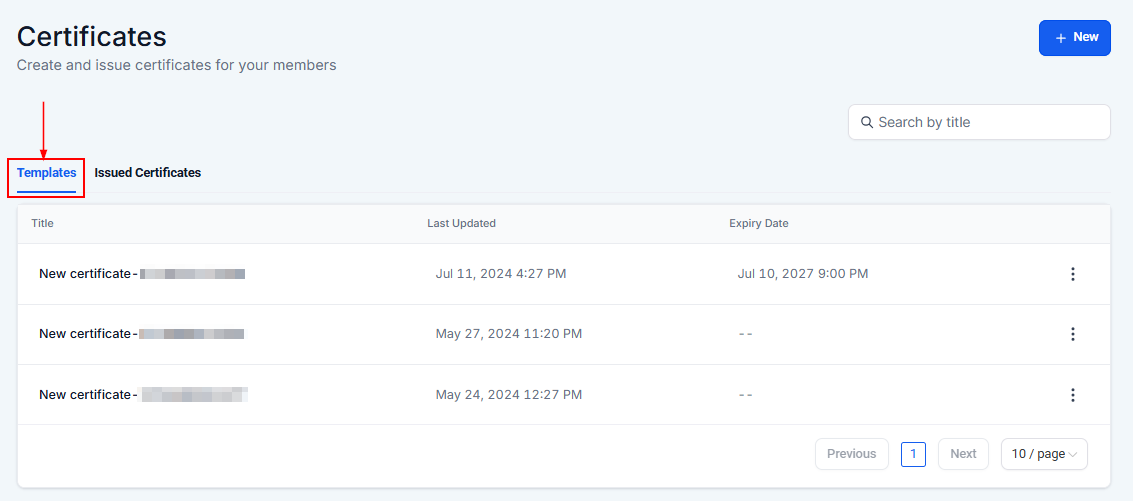Open the Issued Certificates tab
1133x501 pixels.
coord(148,173)
